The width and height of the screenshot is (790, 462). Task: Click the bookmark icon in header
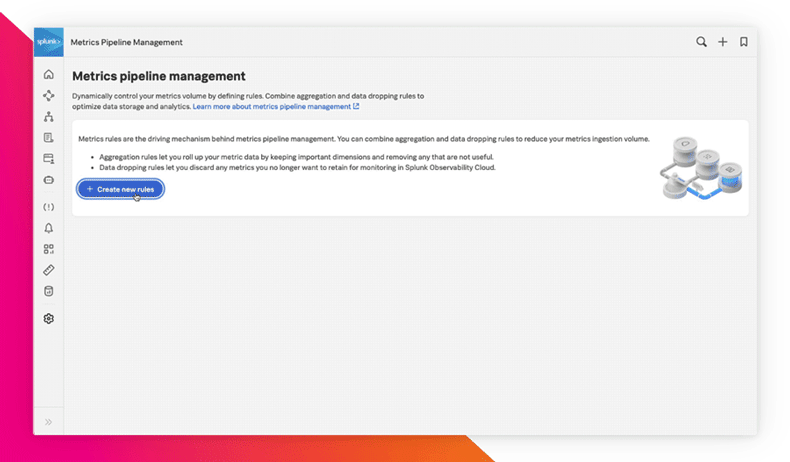(744, 42)
